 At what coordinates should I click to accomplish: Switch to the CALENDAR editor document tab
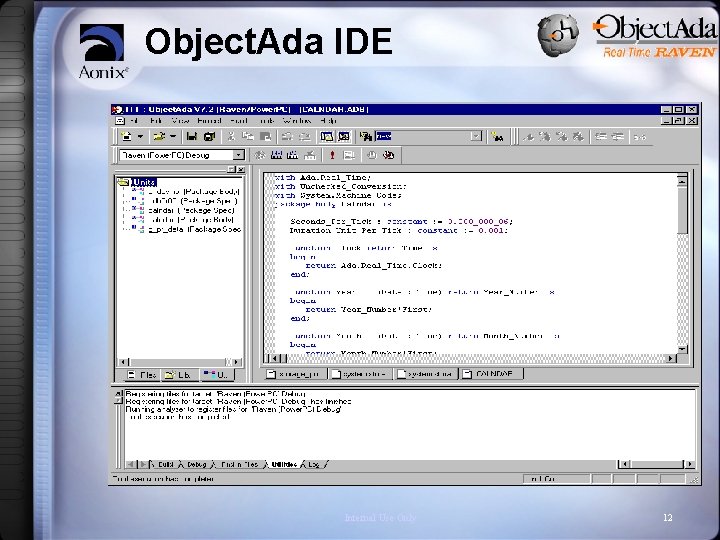(x=492, y=374)
